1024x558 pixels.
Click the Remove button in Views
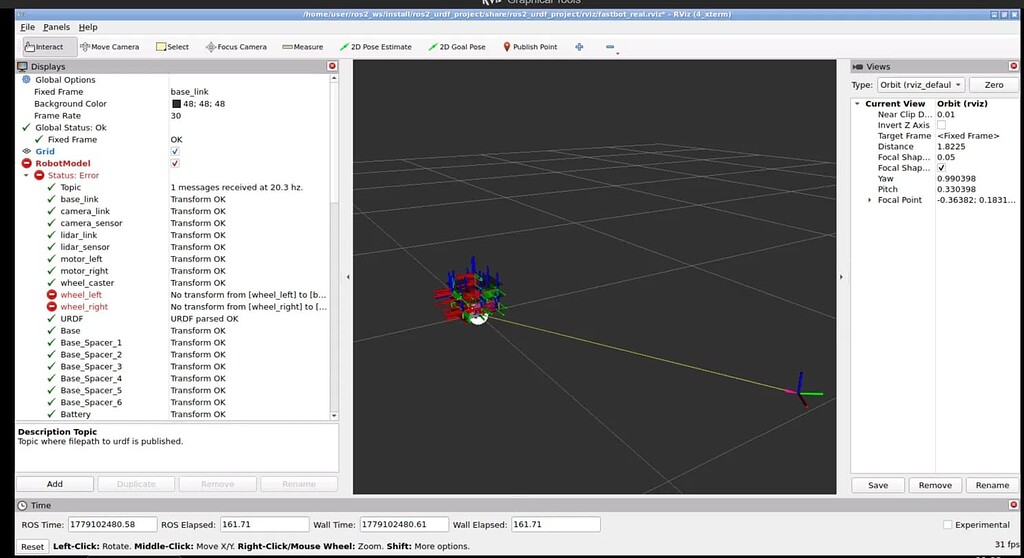(x=935, y=485)
